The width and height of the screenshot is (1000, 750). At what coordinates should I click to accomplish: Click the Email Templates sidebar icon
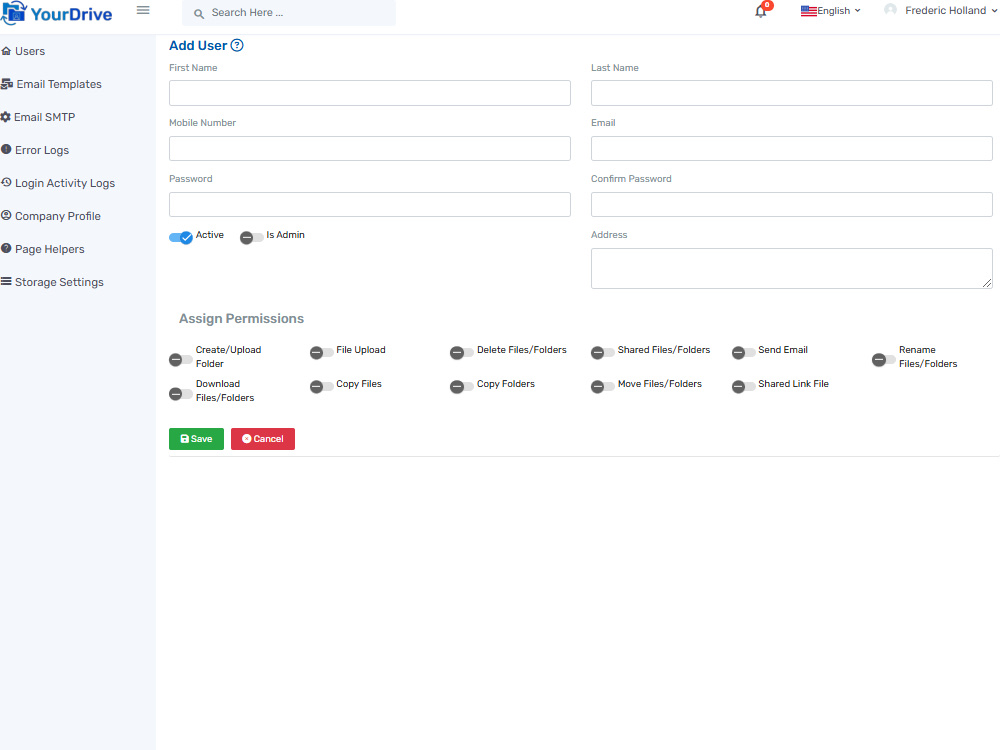pyautogui.click(x=7, y=84)
